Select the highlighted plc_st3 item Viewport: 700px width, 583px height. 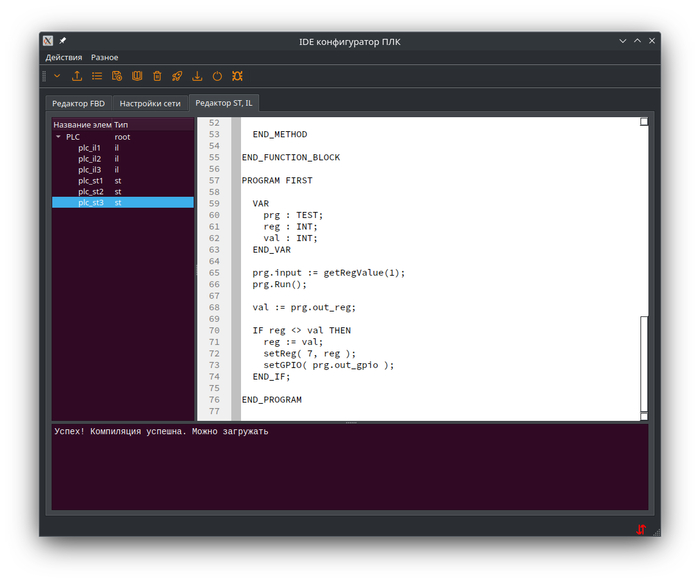tap(123, 203)
